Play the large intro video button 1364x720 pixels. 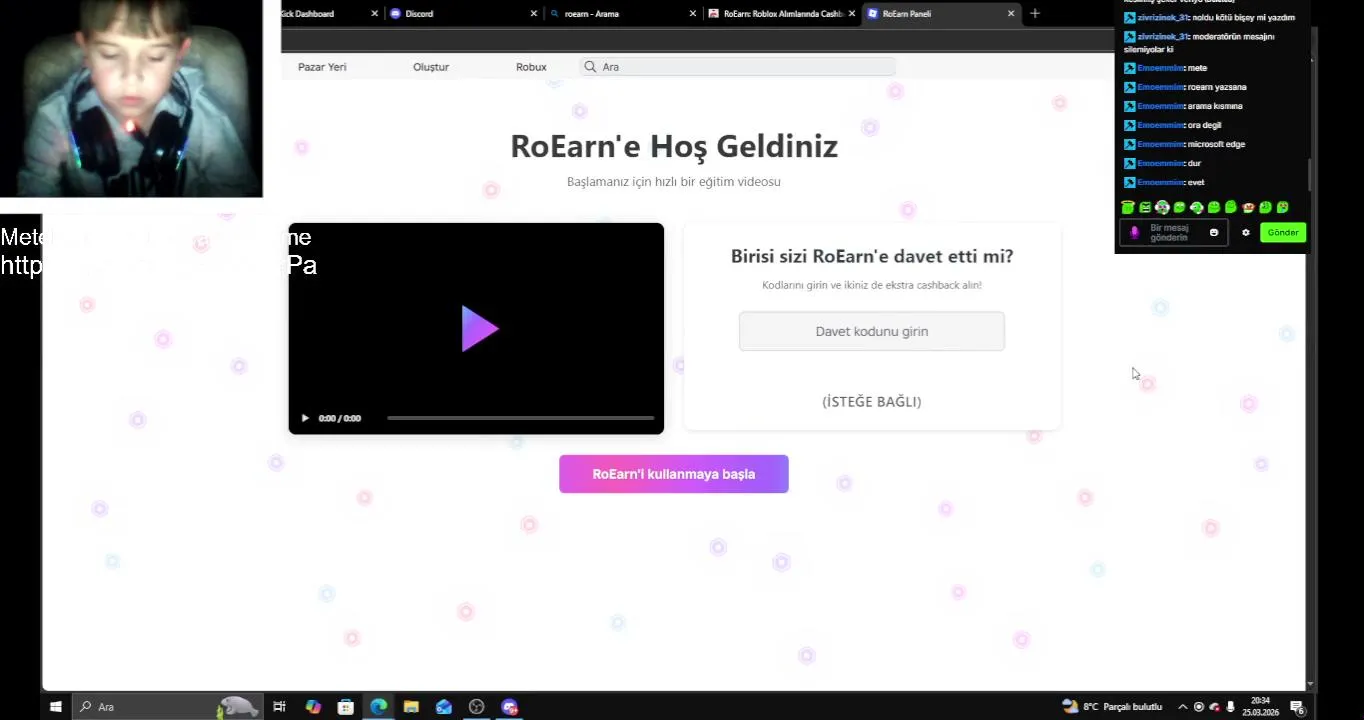click(479, 328)
